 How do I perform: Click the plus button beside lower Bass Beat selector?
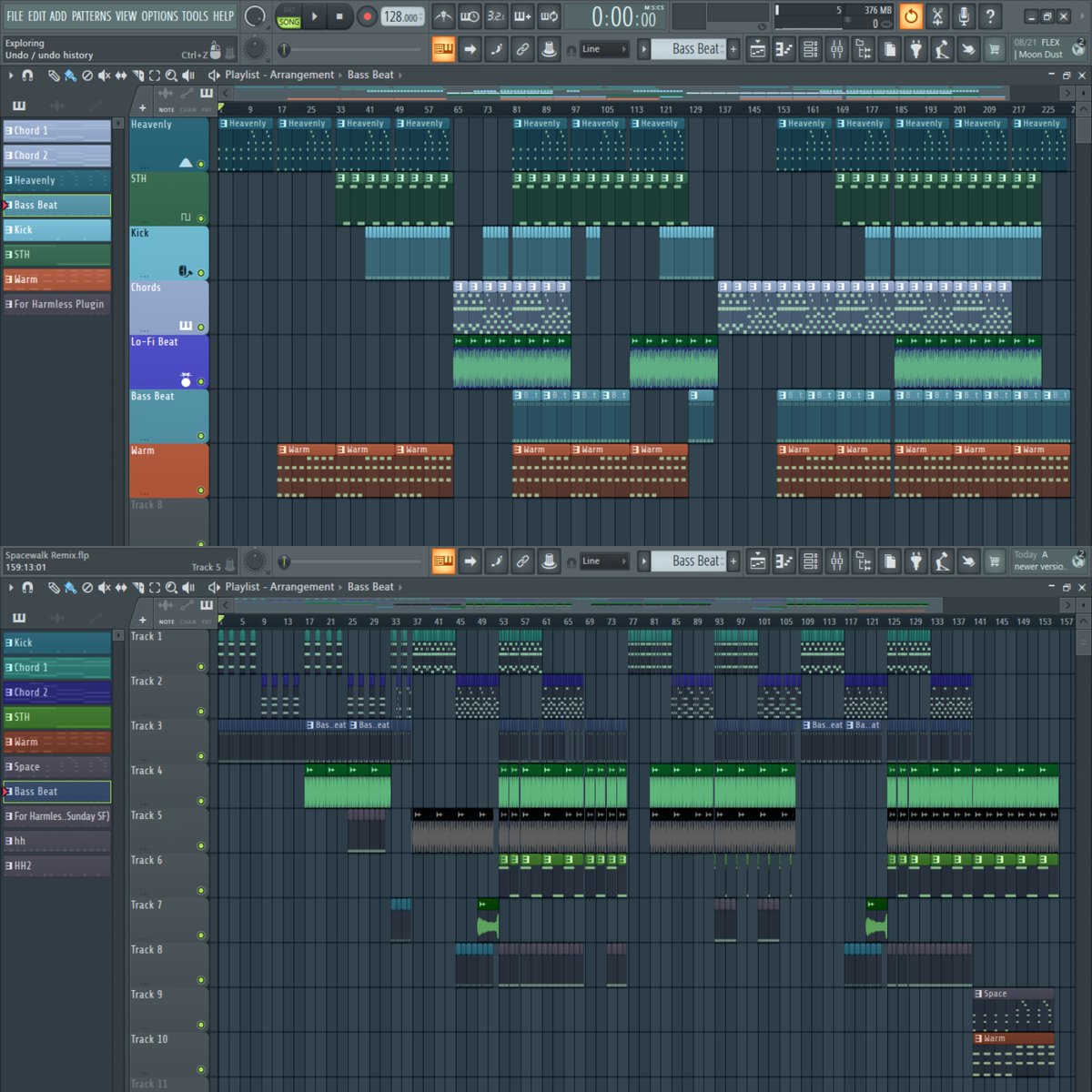tap(733, 561)
